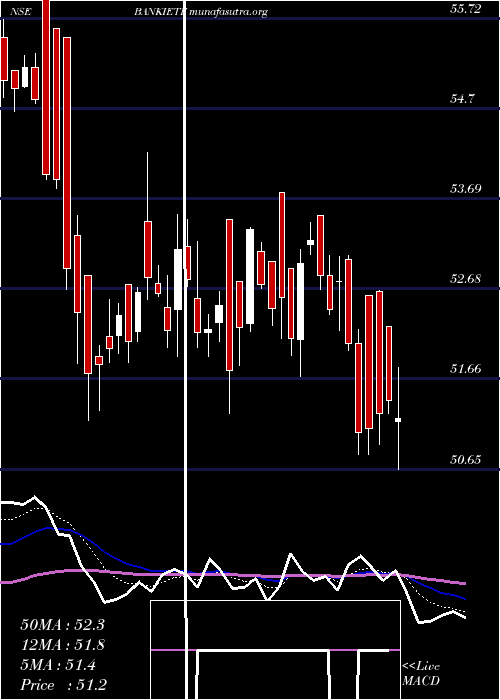
Task: Click the <<Live MACD label
Action: tap(421, 674)
